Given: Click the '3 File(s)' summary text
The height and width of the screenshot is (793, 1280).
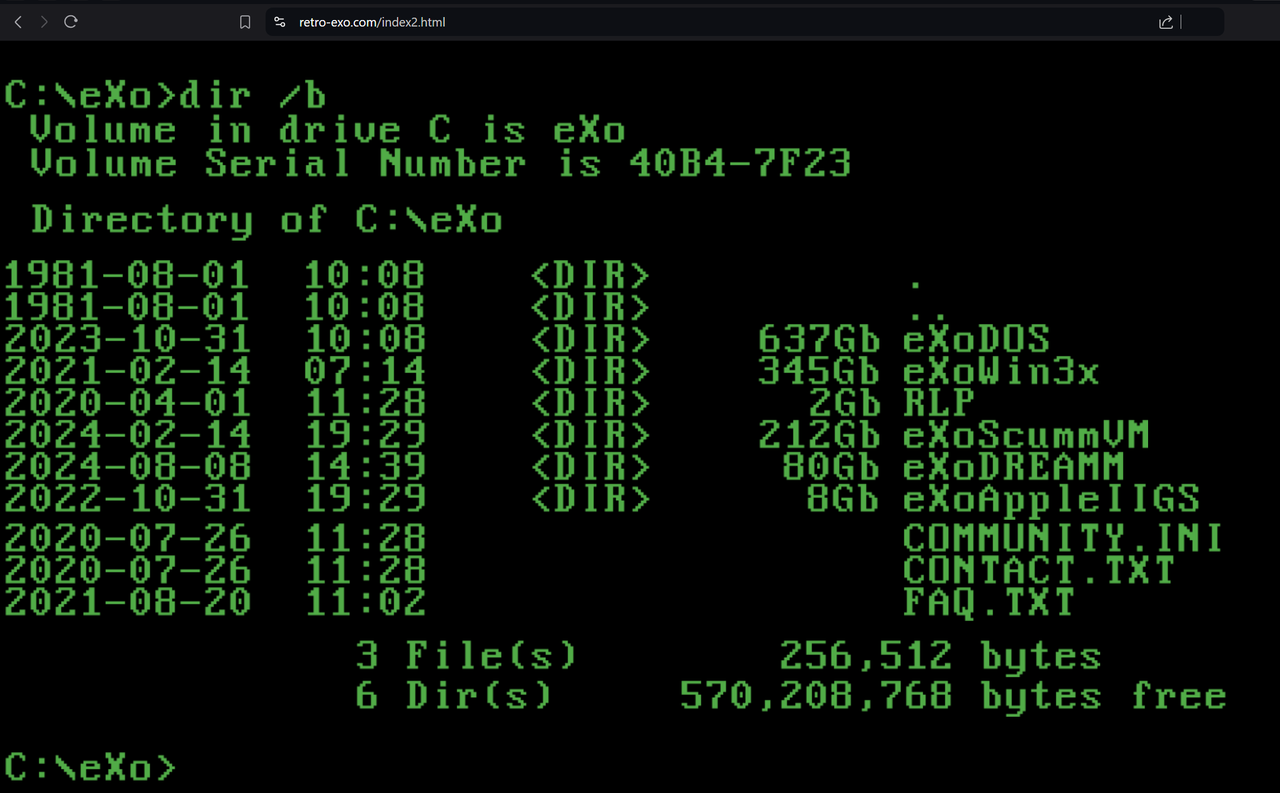Looking at the screenshot, I should 466,656.
